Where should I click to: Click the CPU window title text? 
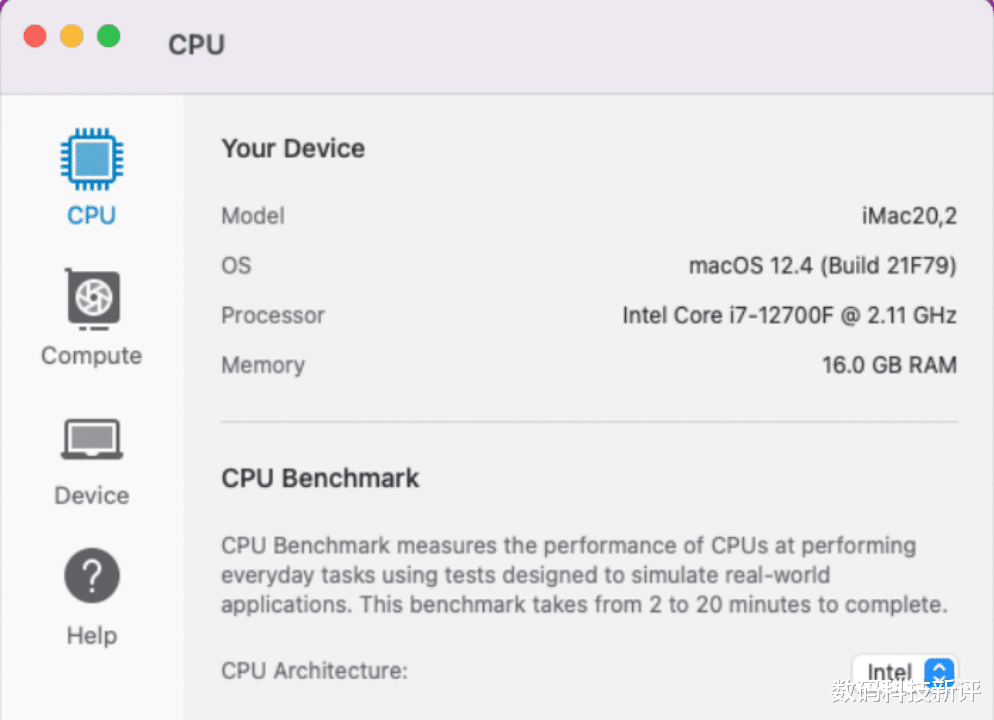coord(196,45)
